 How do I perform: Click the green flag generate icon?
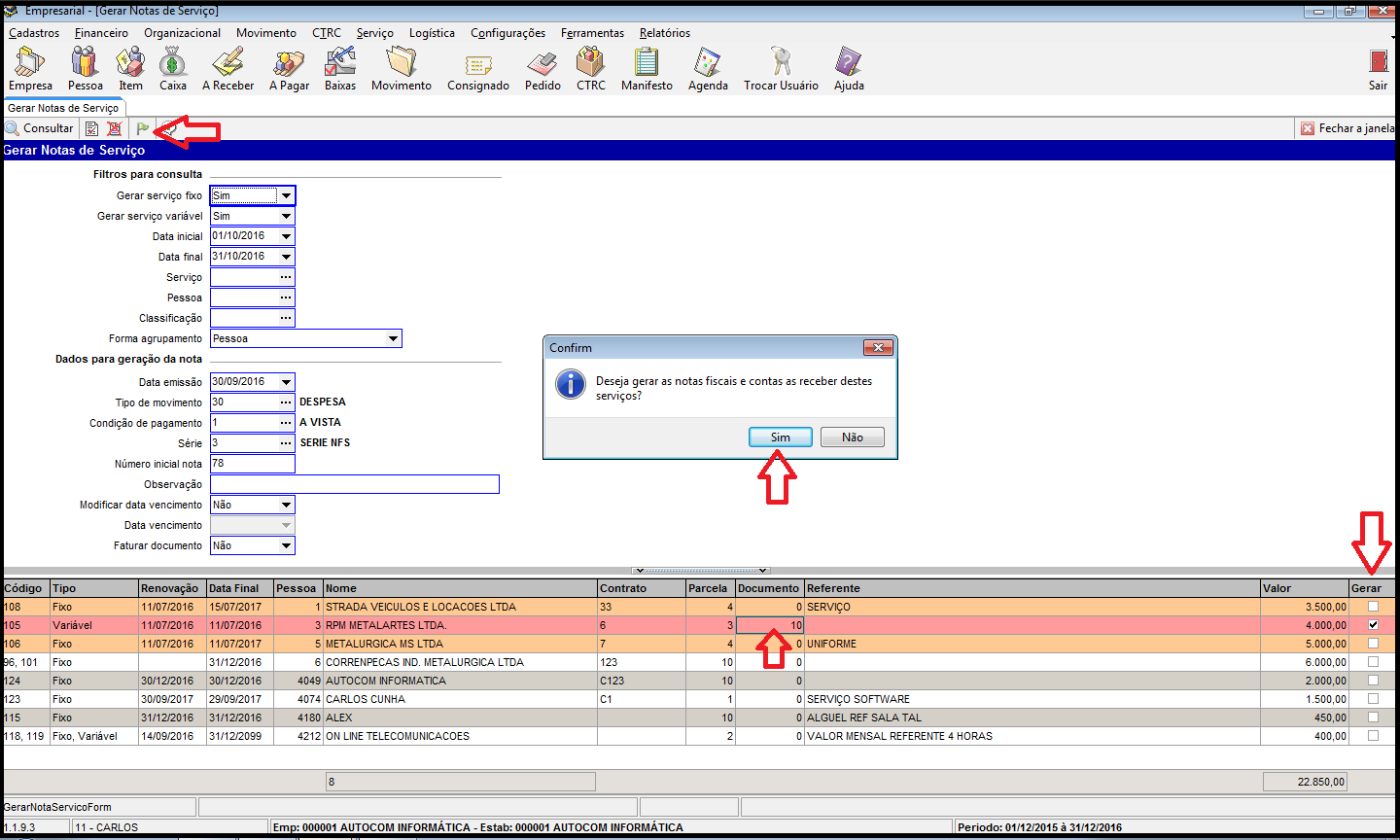143,128
